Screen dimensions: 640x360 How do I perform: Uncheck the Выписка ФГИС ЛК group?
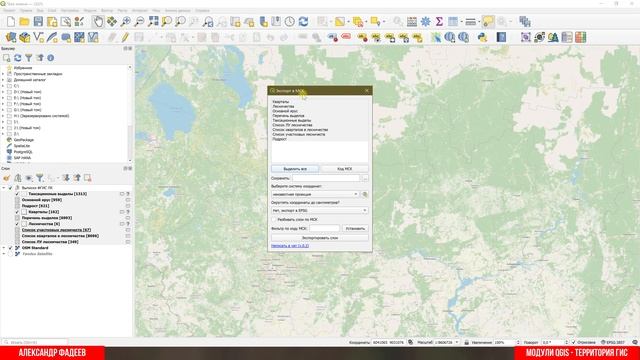click(x=11, y=188)
